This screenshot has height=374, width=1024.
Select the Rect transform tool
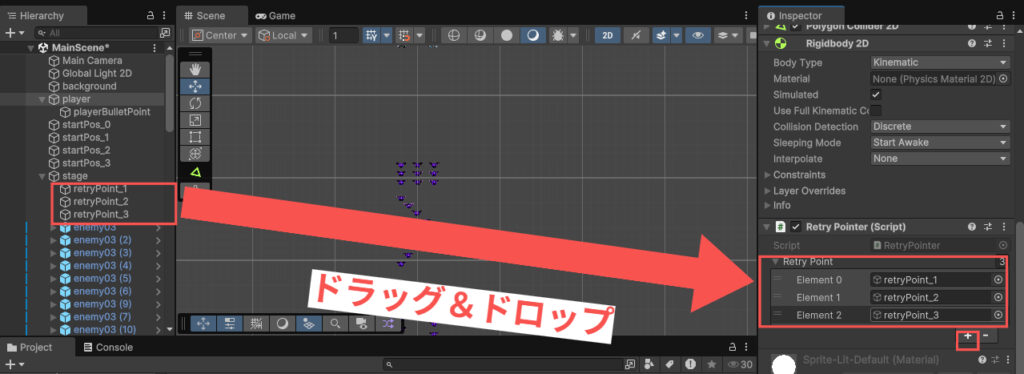click(x=196, y=137)
